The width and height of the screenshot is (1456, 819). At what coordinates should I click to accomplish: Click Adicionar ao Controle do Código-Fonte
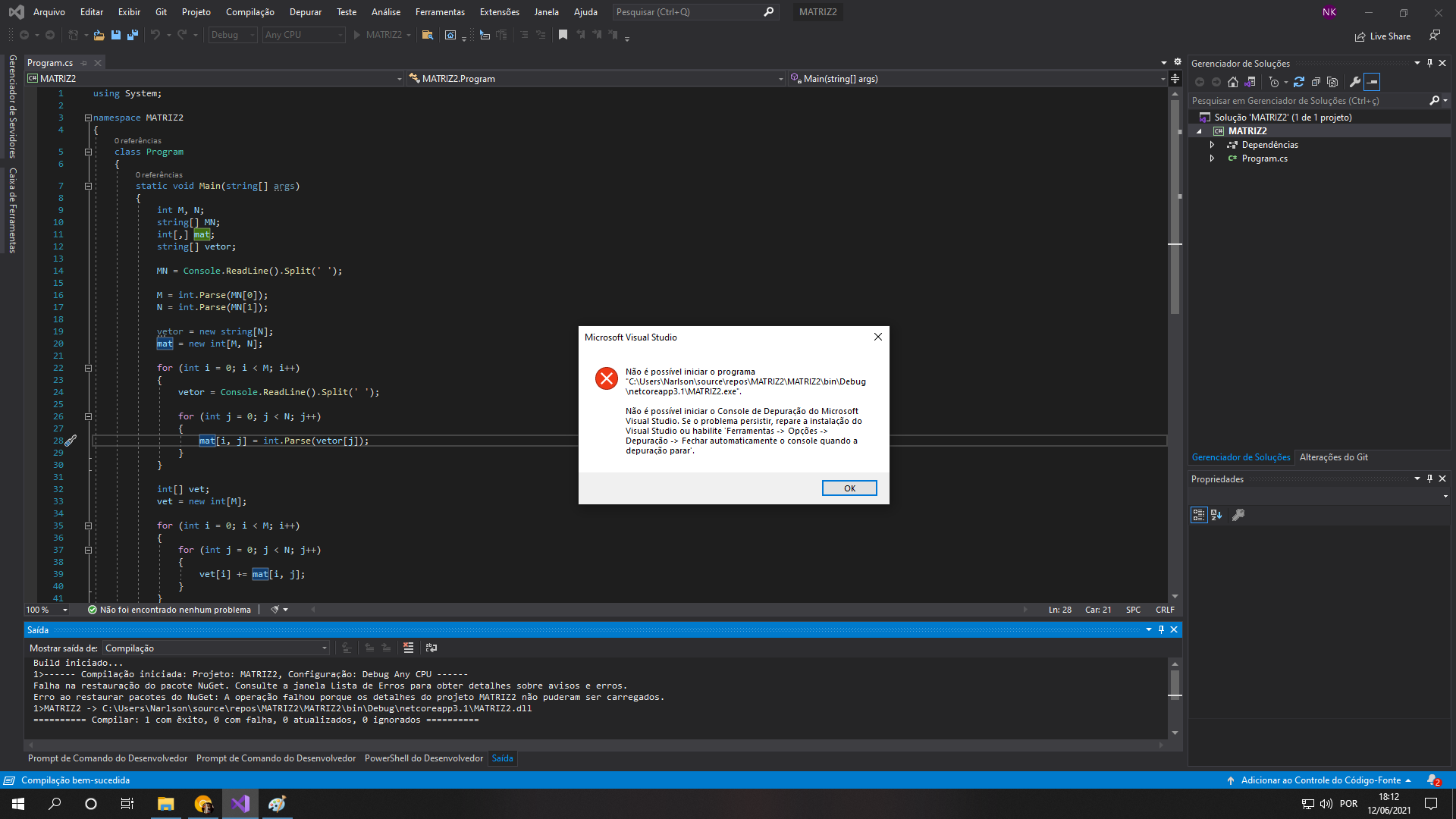(x=1320, y=780)
